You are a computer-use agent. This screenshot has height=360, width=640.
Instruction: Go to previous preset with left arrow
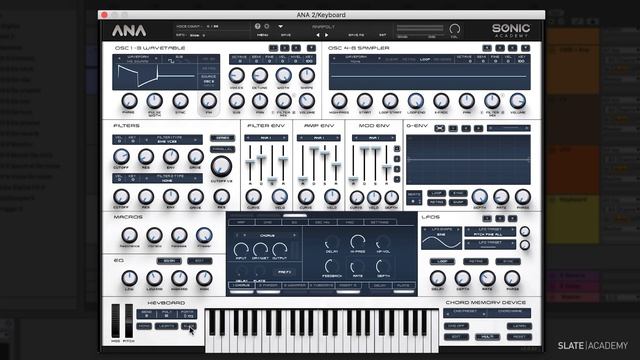point(318,35)
